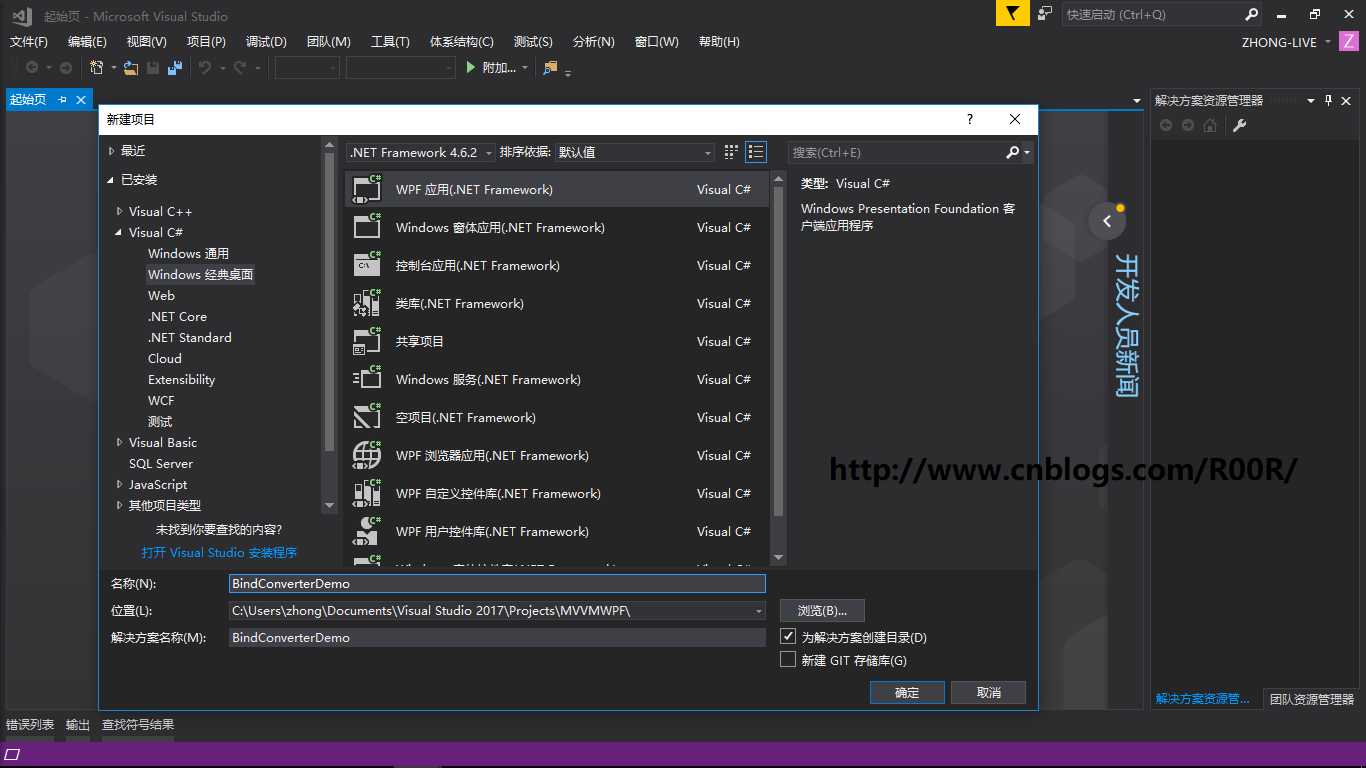Open the 错误列表 bottom tab
The height and width of the screenshot is (768, 1366).
30,724
